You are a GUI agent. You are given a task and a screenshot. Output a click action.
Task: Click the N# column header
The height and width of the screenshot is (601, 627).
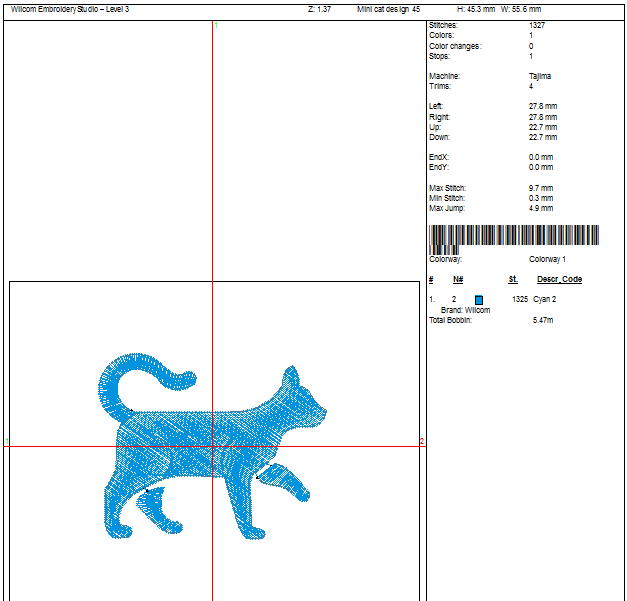458,279
